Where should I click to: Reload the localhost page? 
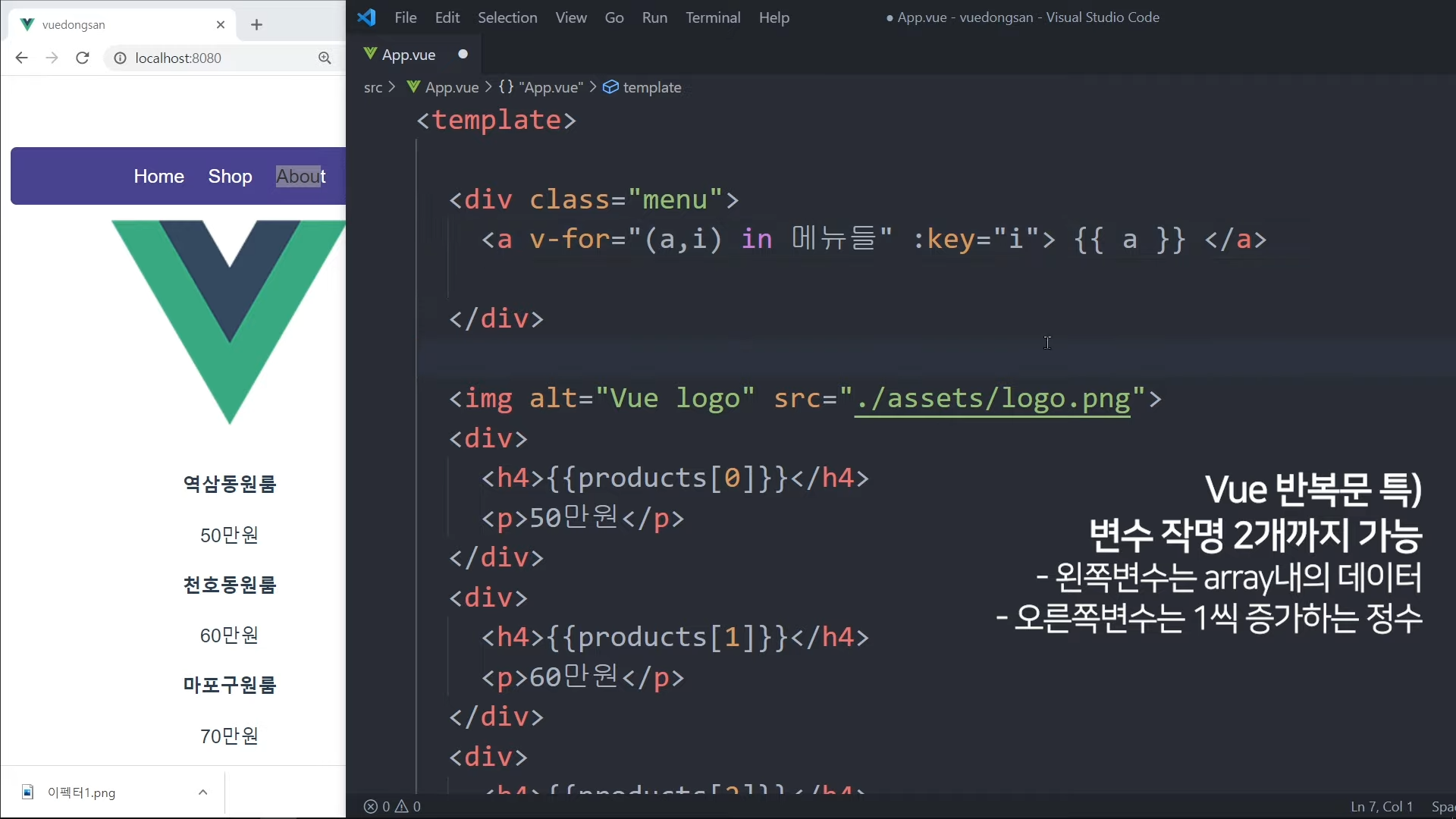83,58
